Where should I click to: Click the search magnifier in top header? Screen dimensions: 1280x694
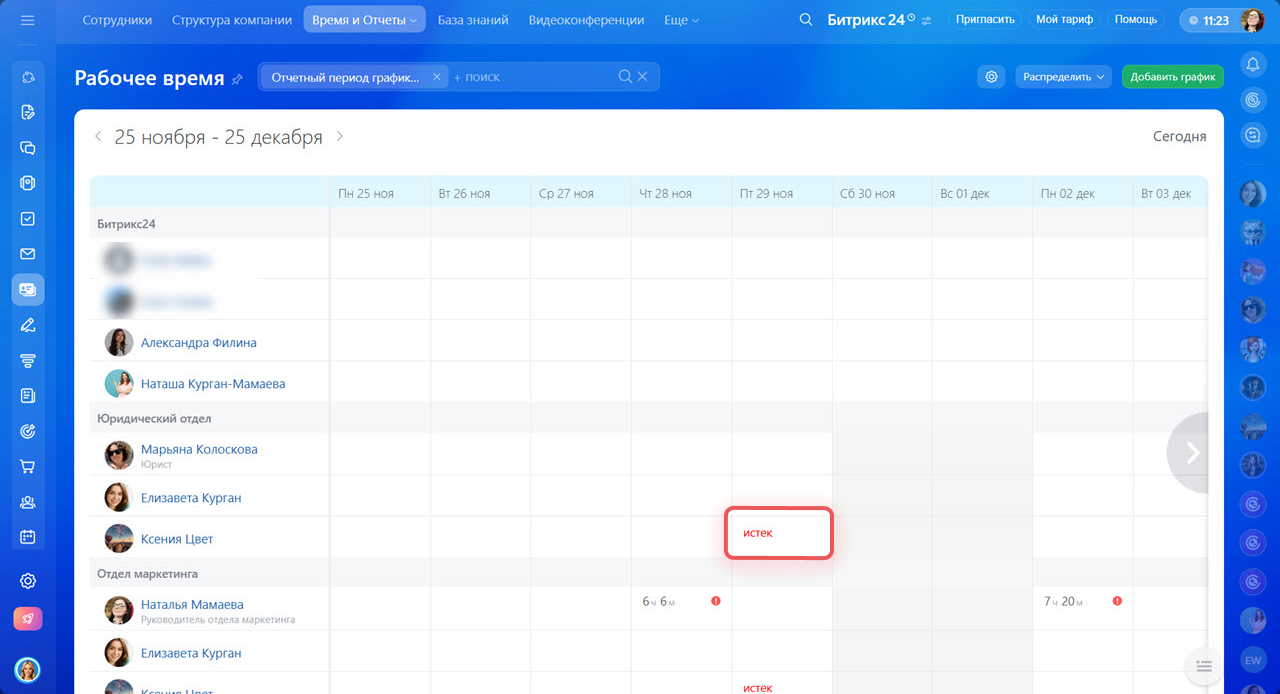click(806, 20)
